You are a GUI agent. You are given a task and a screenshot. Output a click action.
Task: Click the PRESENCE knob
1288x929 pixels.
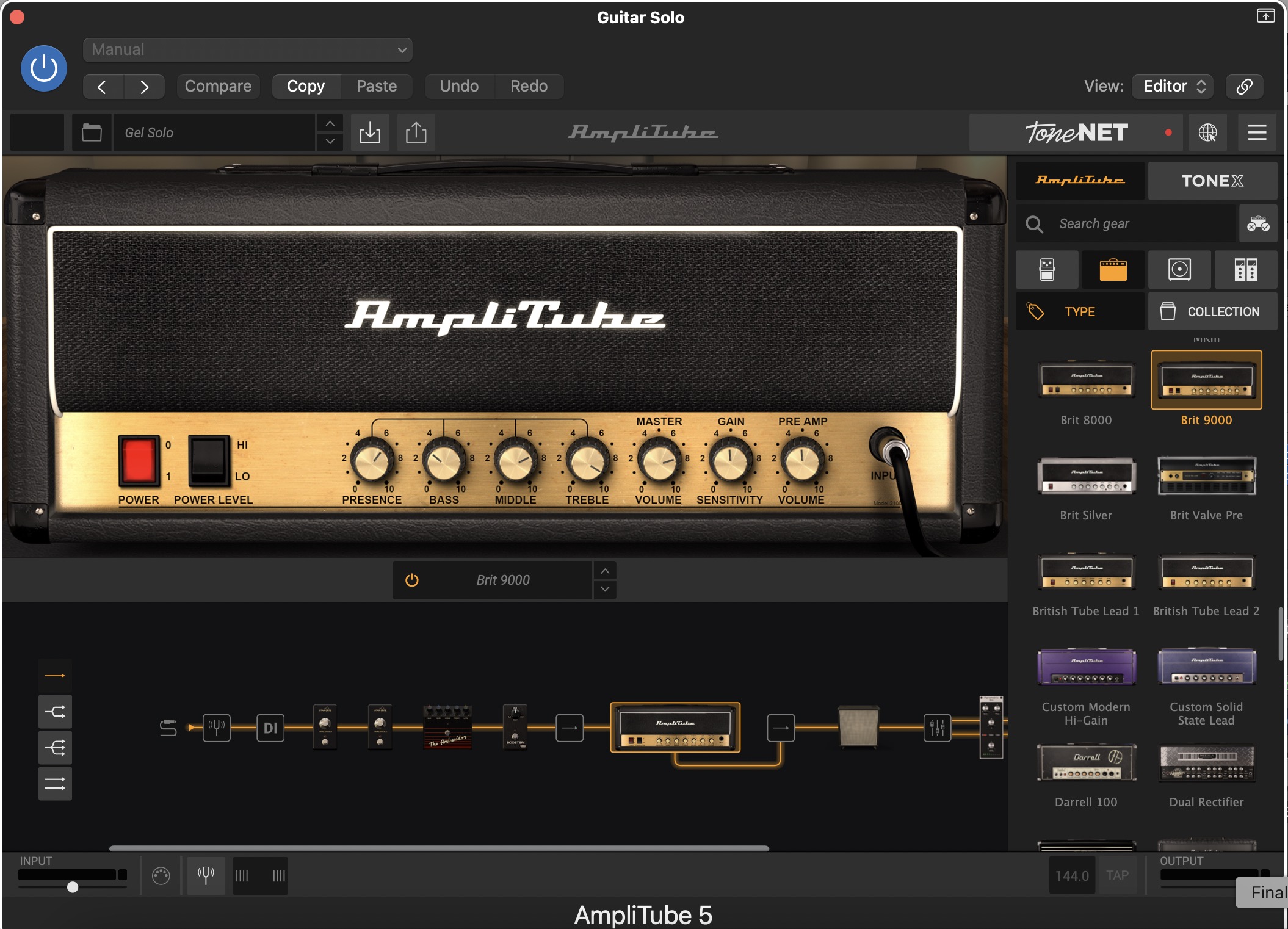[x=372, y=461]
